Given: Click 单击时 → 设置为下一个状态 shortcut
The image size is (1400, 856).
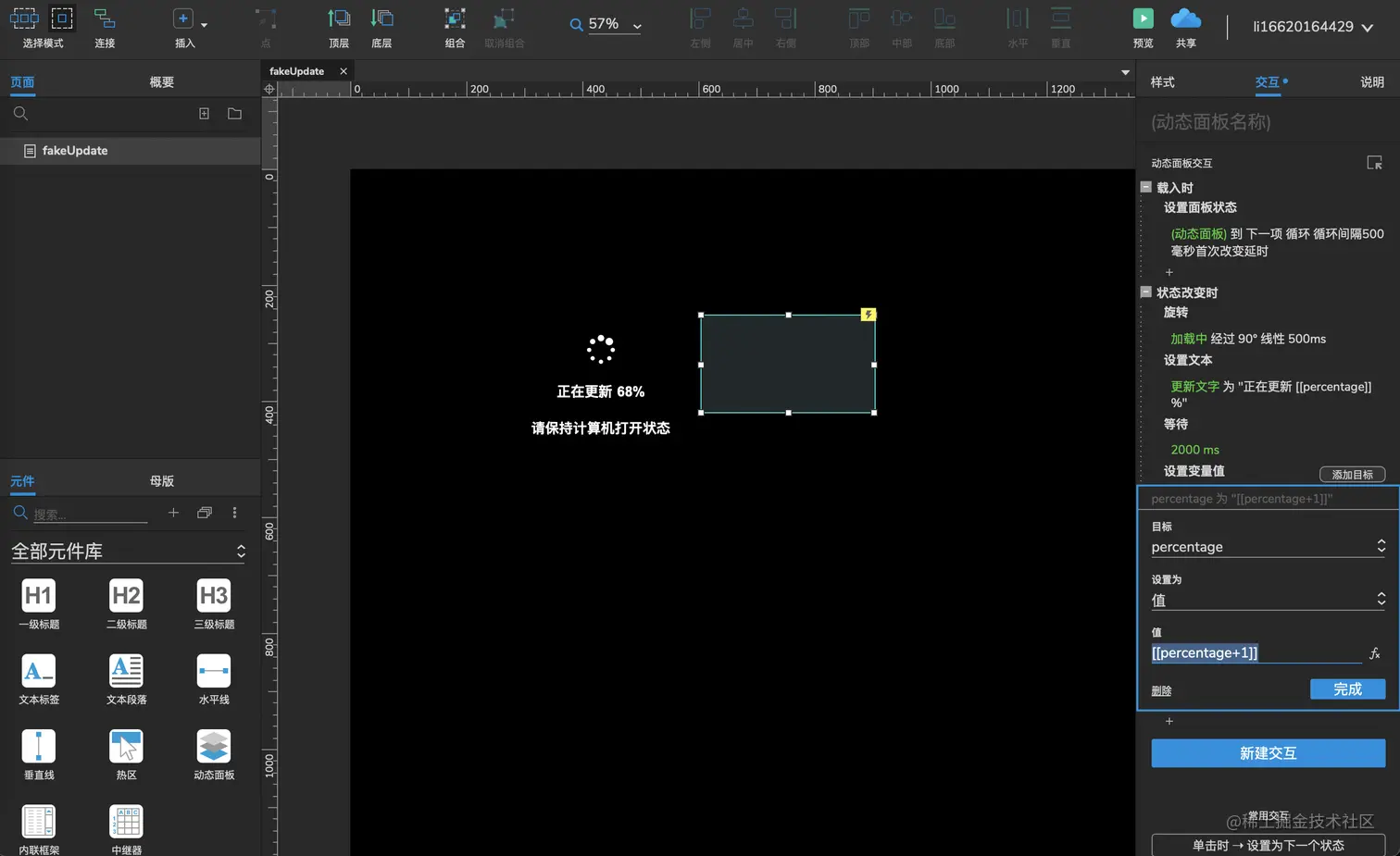Looking at the screenshot, I should 1268,845.
